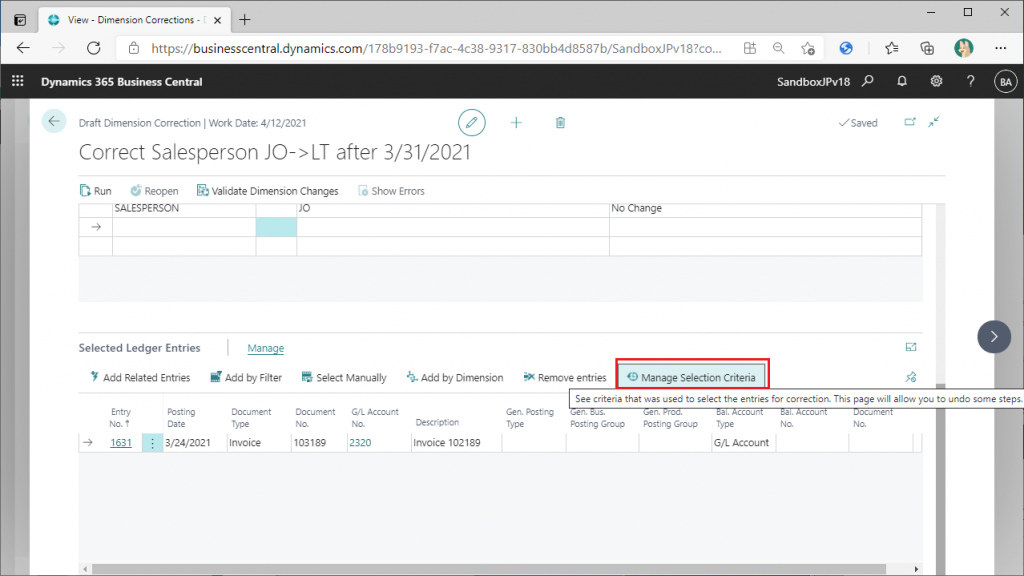Click the search magnifier in the app header
The image size is (1024, 576).
click(868, 81)
